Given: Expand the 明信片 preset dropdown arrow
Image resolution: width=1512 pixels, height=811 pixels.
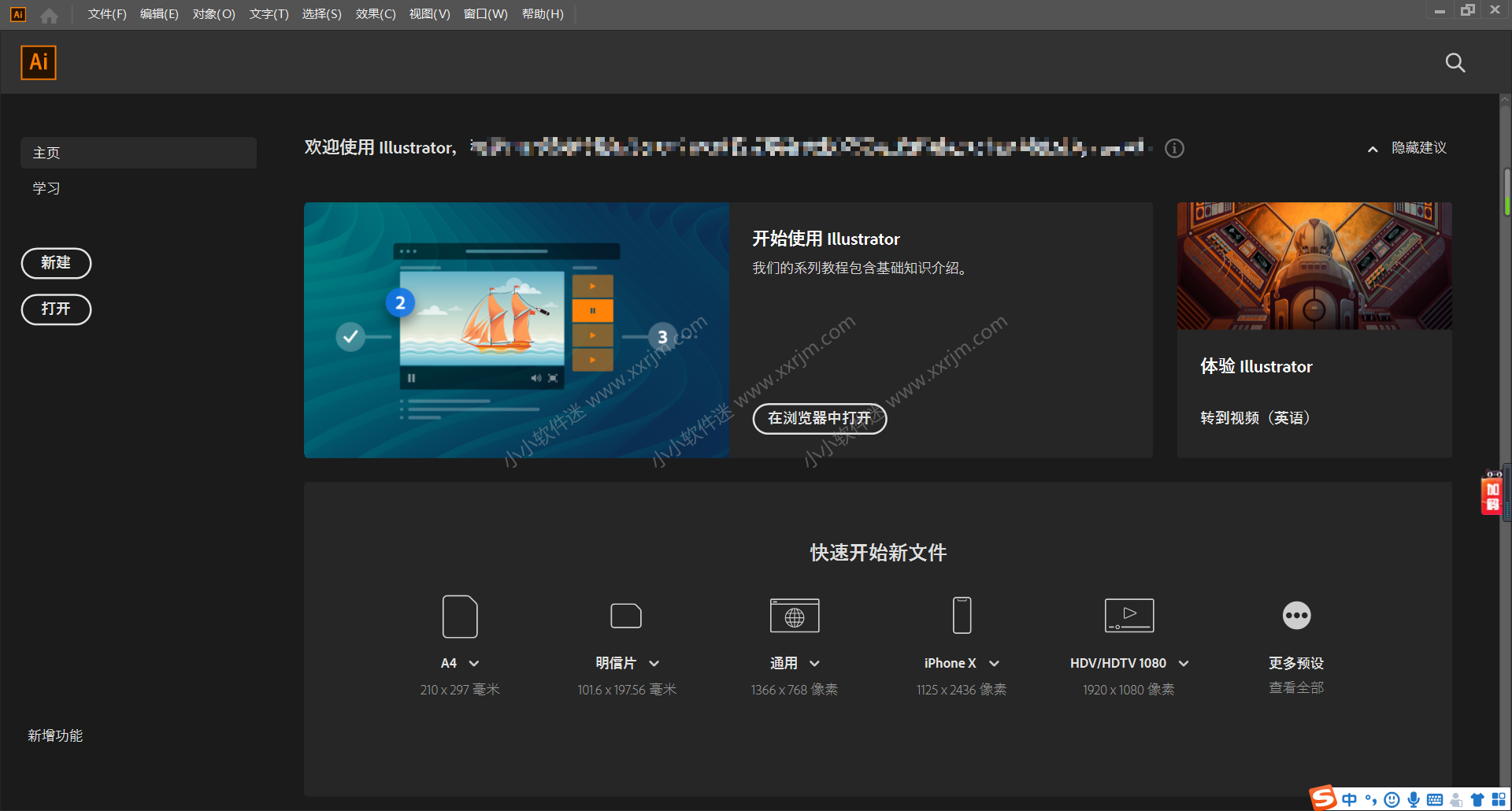Looking at the screenshot, I should (654, 664).
